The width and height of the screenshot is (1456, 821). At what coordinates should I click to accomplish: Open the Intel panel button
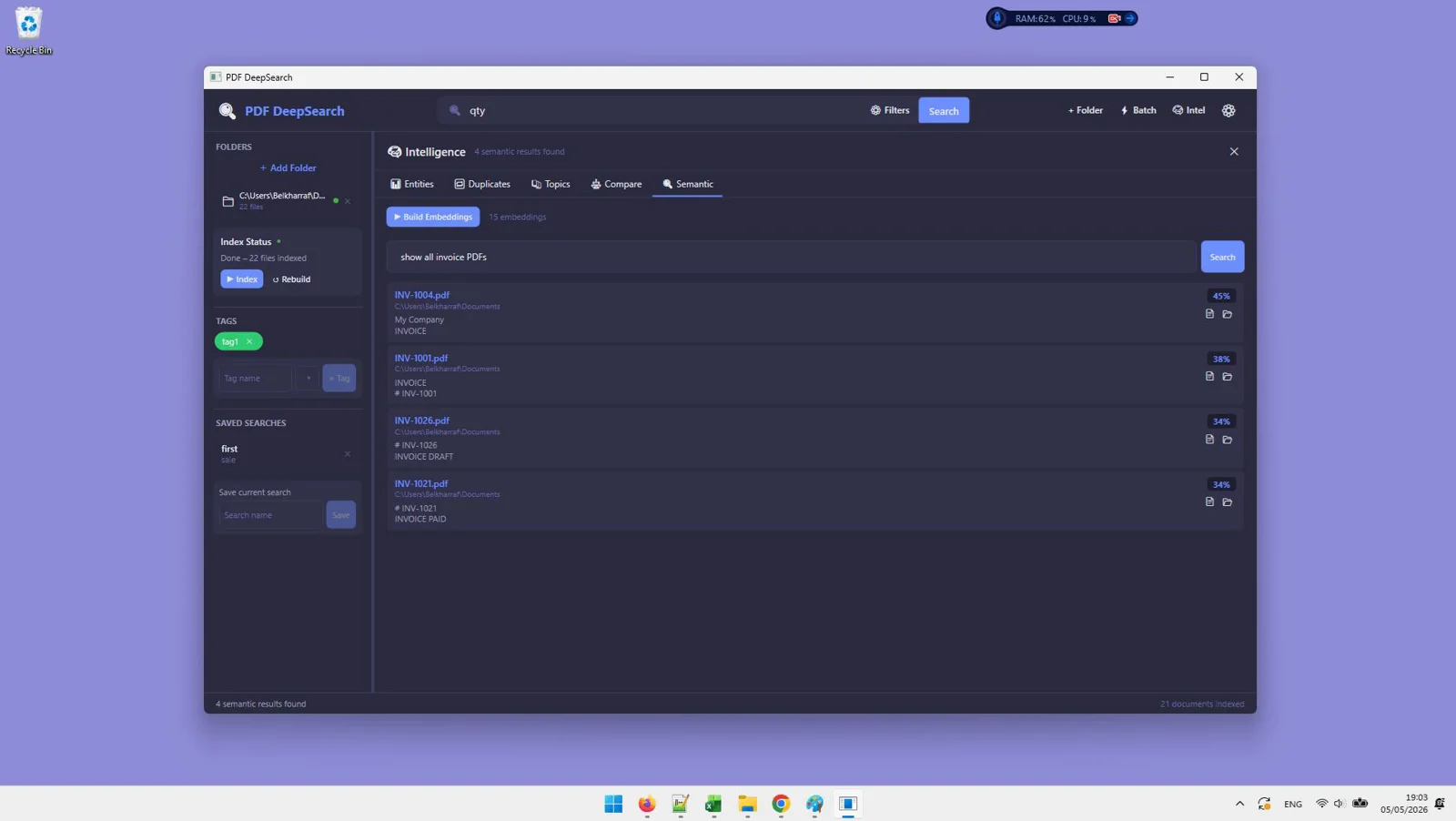(x=1188, y=110)
